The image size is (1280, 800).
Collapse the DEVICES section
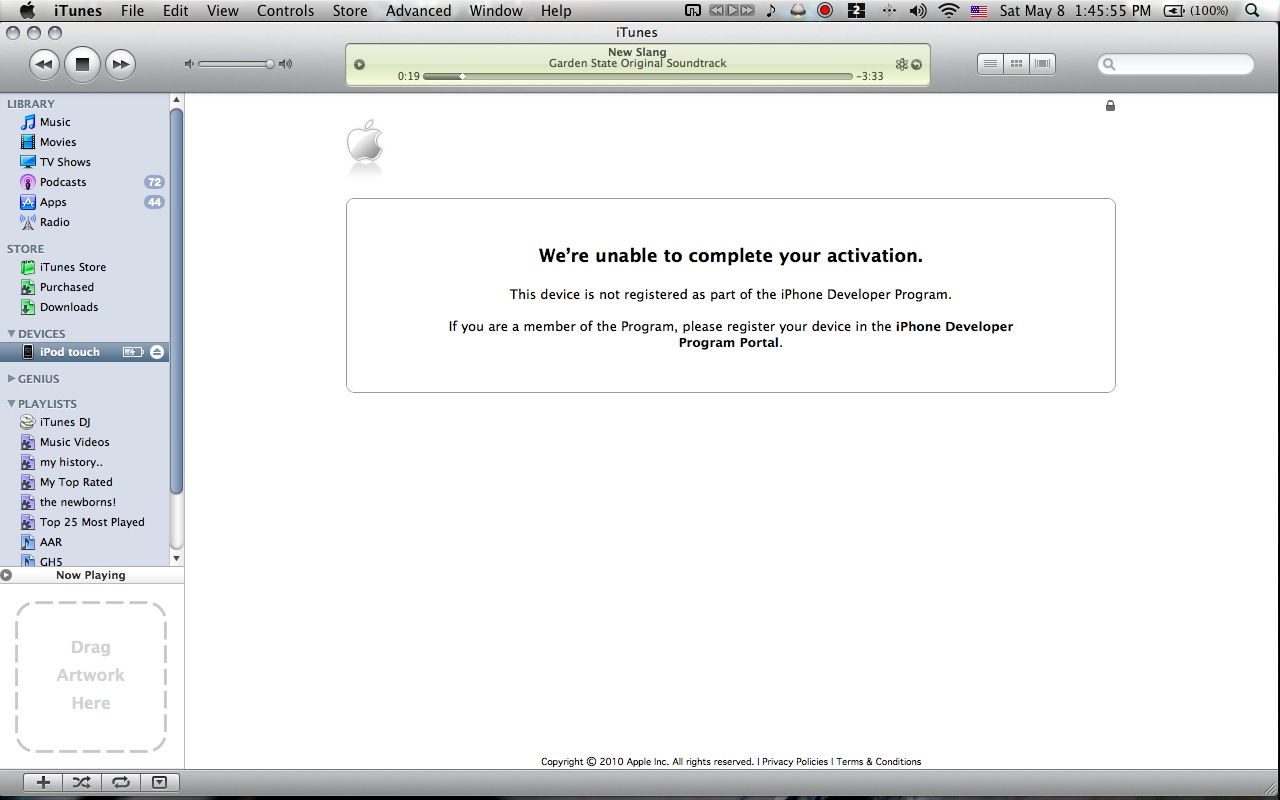pos(11,334)
